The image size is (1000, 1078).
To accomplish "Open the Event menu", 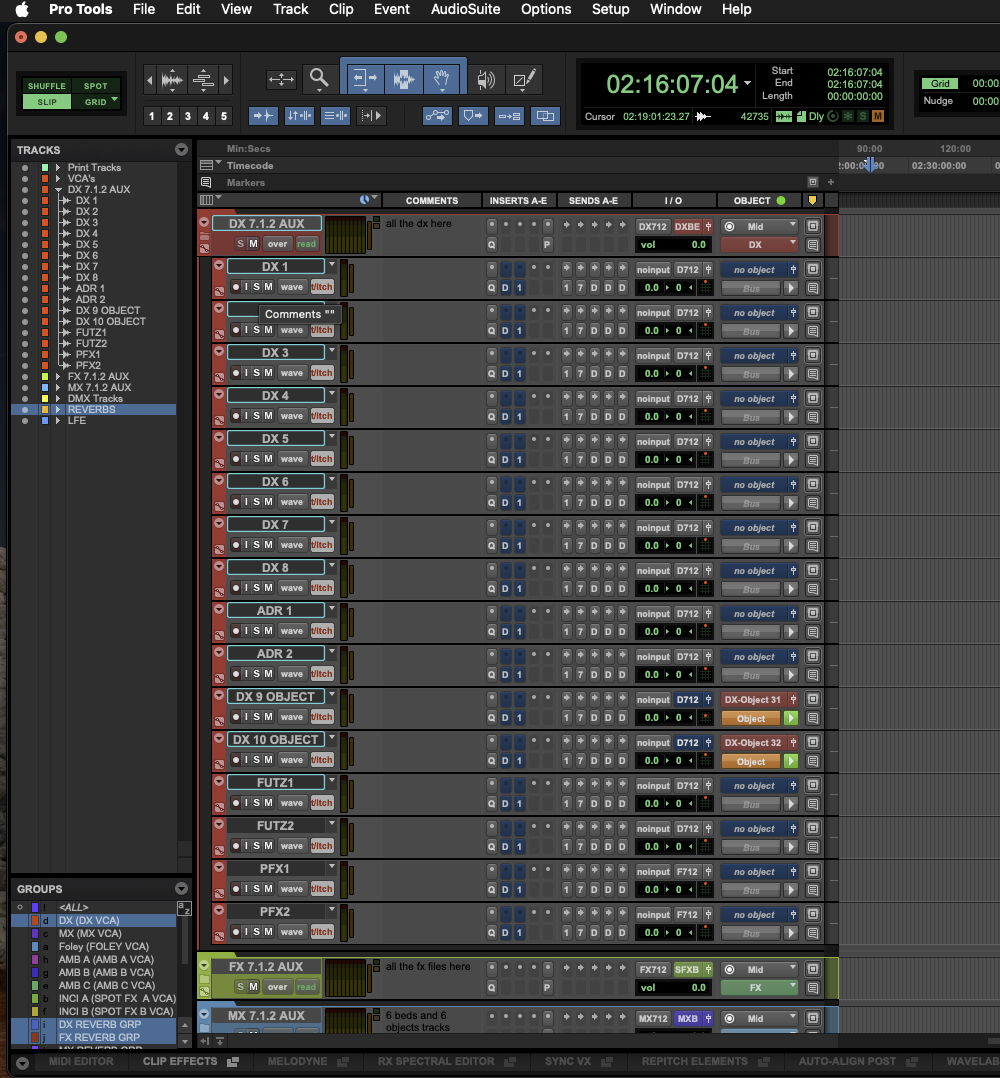I will coord(392,9).
